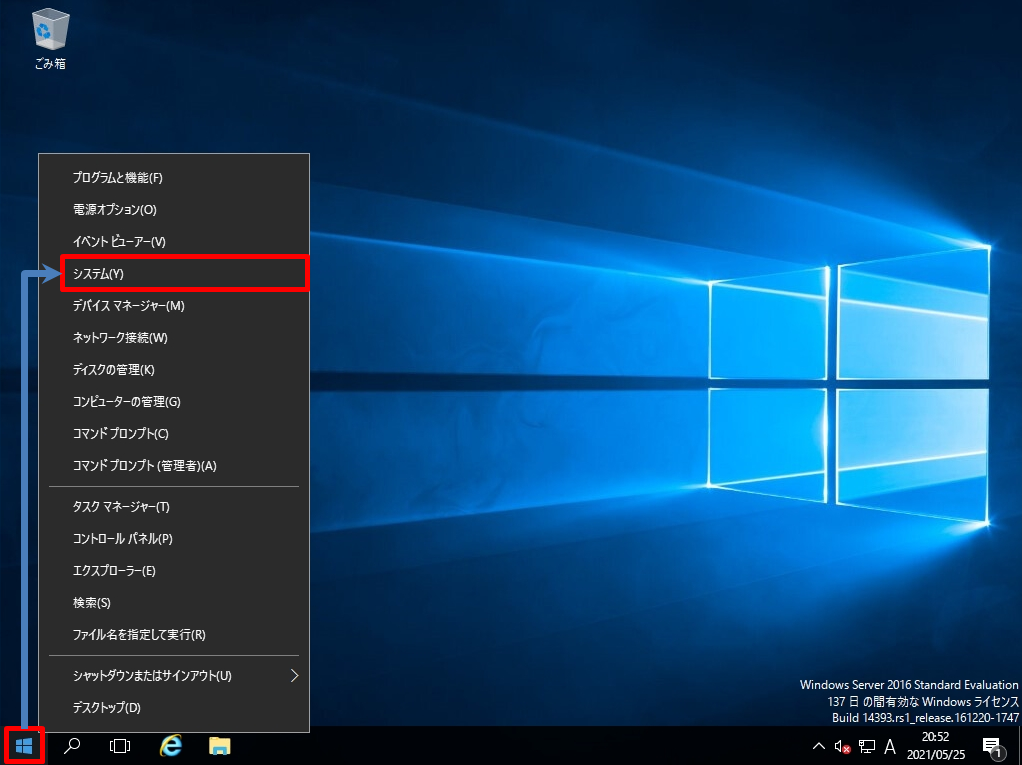Image resolution: width=1022 pixels, height=765 pixels.
Task: Open タスク マネージャー(T)
Action: [x=174, y=506]
